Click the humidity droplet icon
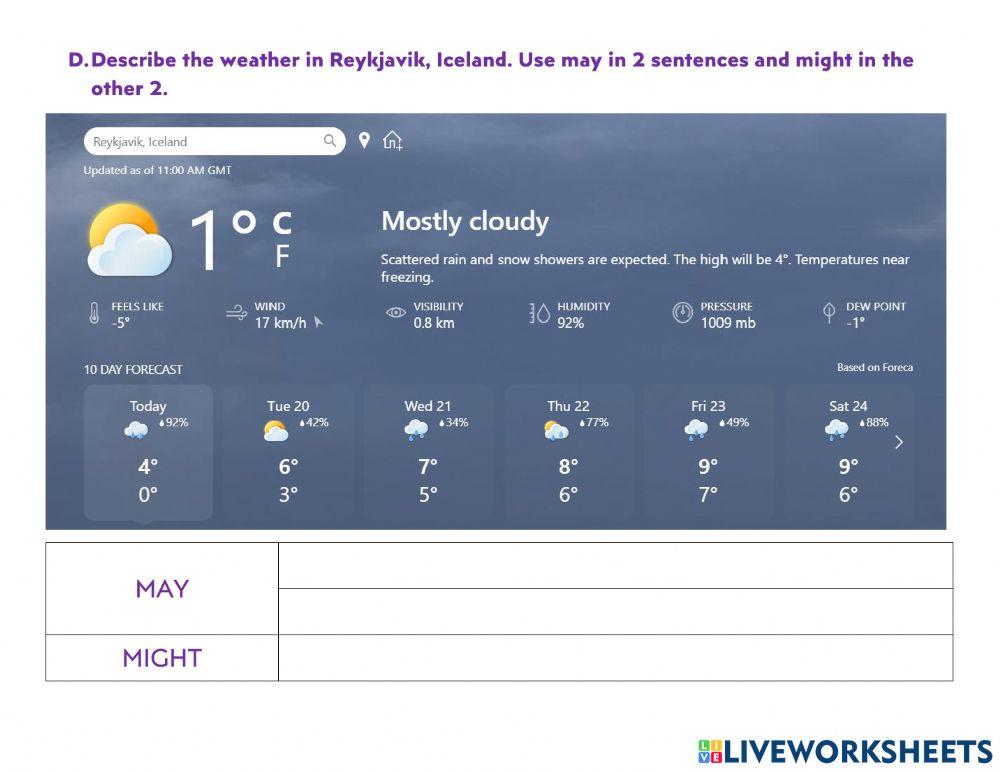 [540, 314]
